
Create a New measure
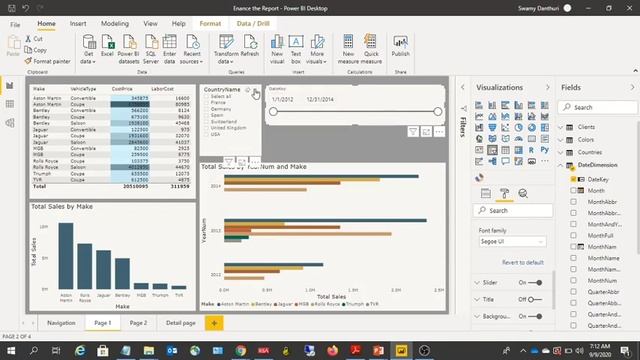[348, 49]
